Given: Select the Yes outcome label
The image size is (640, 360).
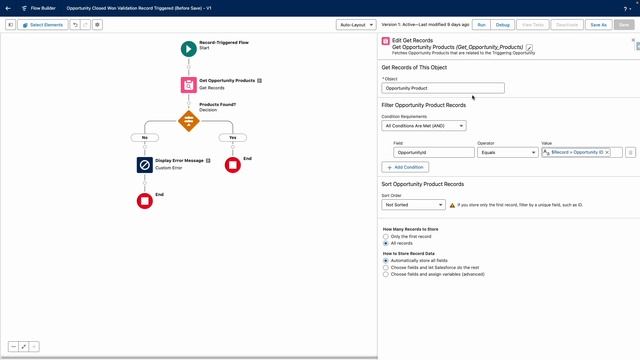Looking at the screenshot, I should point(233,138).
